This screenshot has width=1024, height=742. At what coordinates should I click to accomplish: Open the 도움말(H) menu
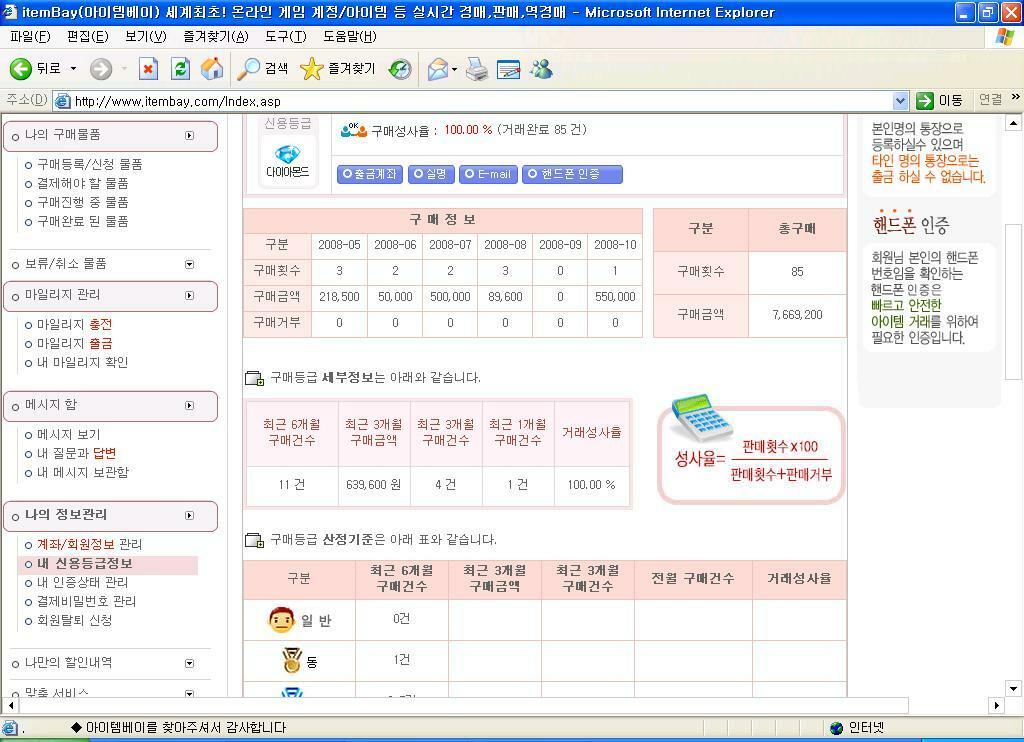(349, 37)
